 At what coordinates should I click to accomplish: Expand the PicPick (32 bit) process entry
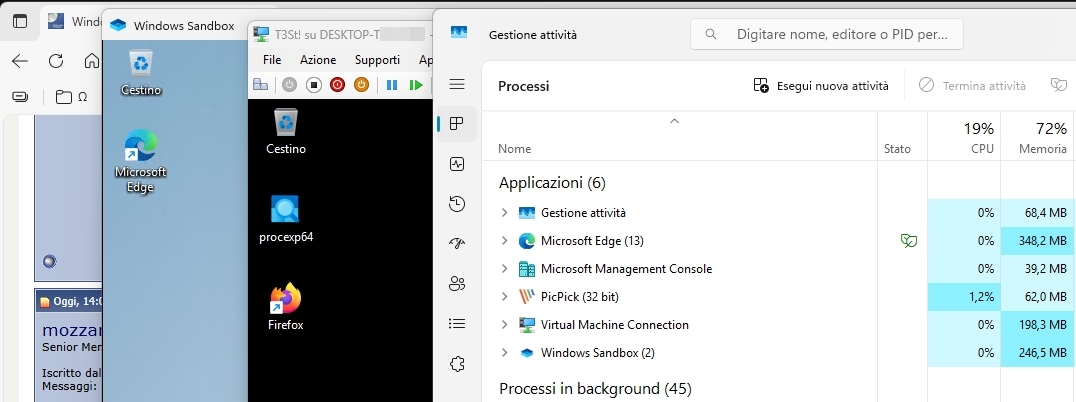tap(504, 297)
